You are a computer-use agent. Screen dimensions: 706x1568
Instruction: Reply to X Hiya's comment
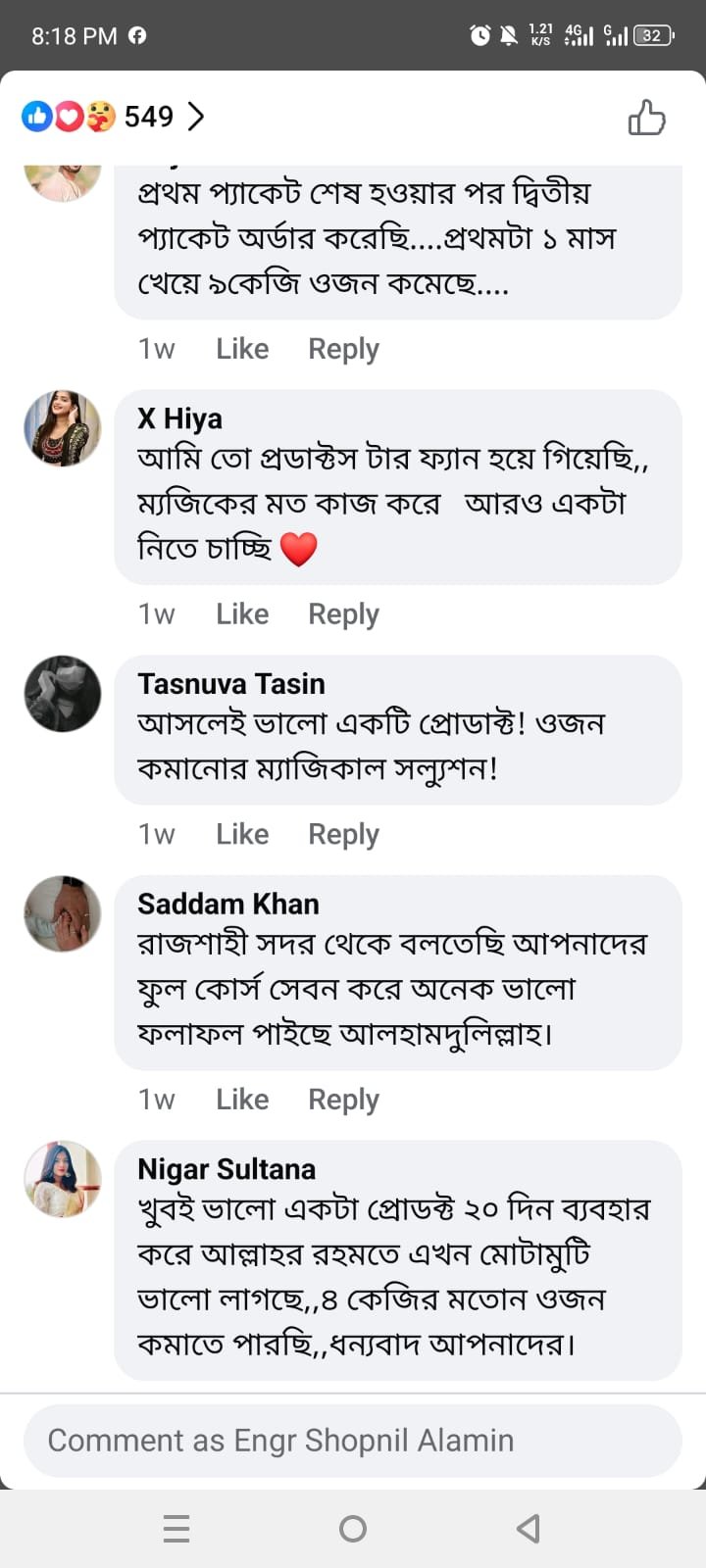tap(343, 614)
